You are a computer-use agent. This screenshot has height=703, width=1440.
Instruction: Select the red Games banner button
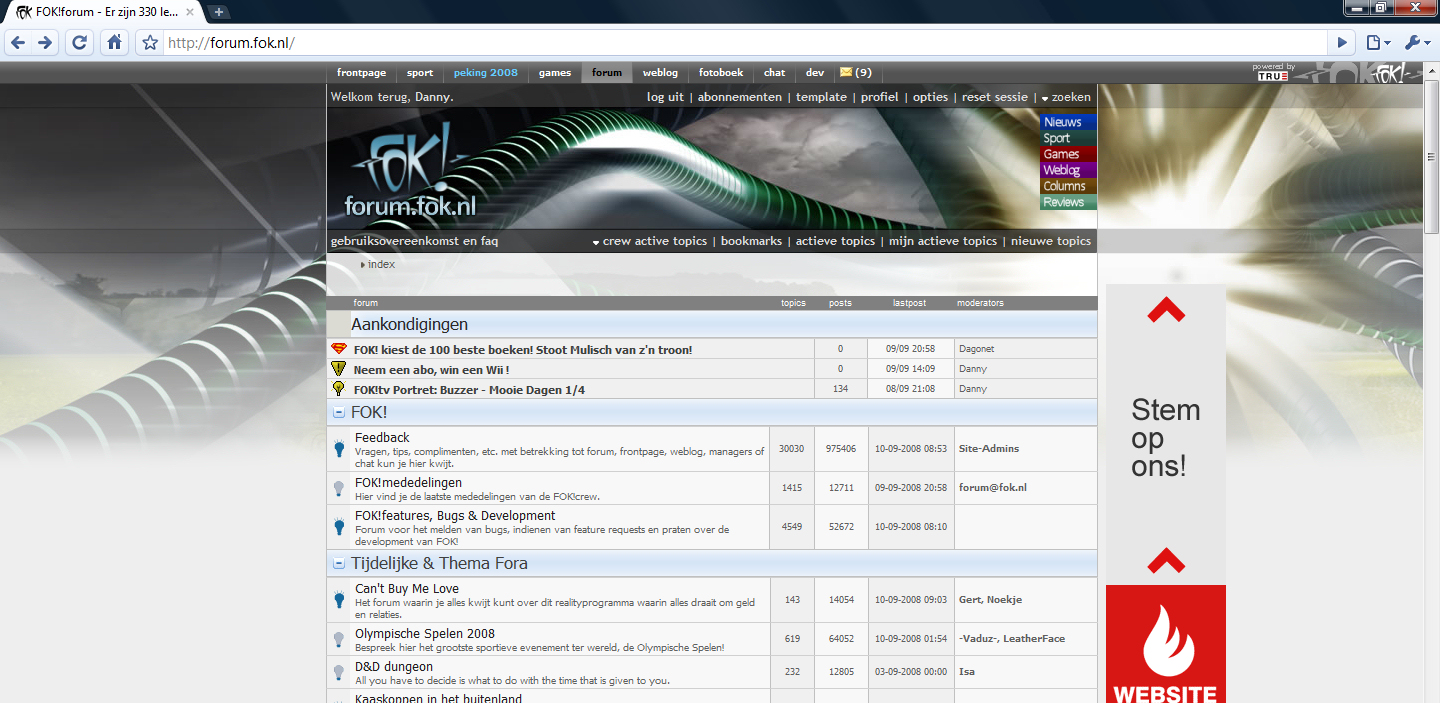1068,154
